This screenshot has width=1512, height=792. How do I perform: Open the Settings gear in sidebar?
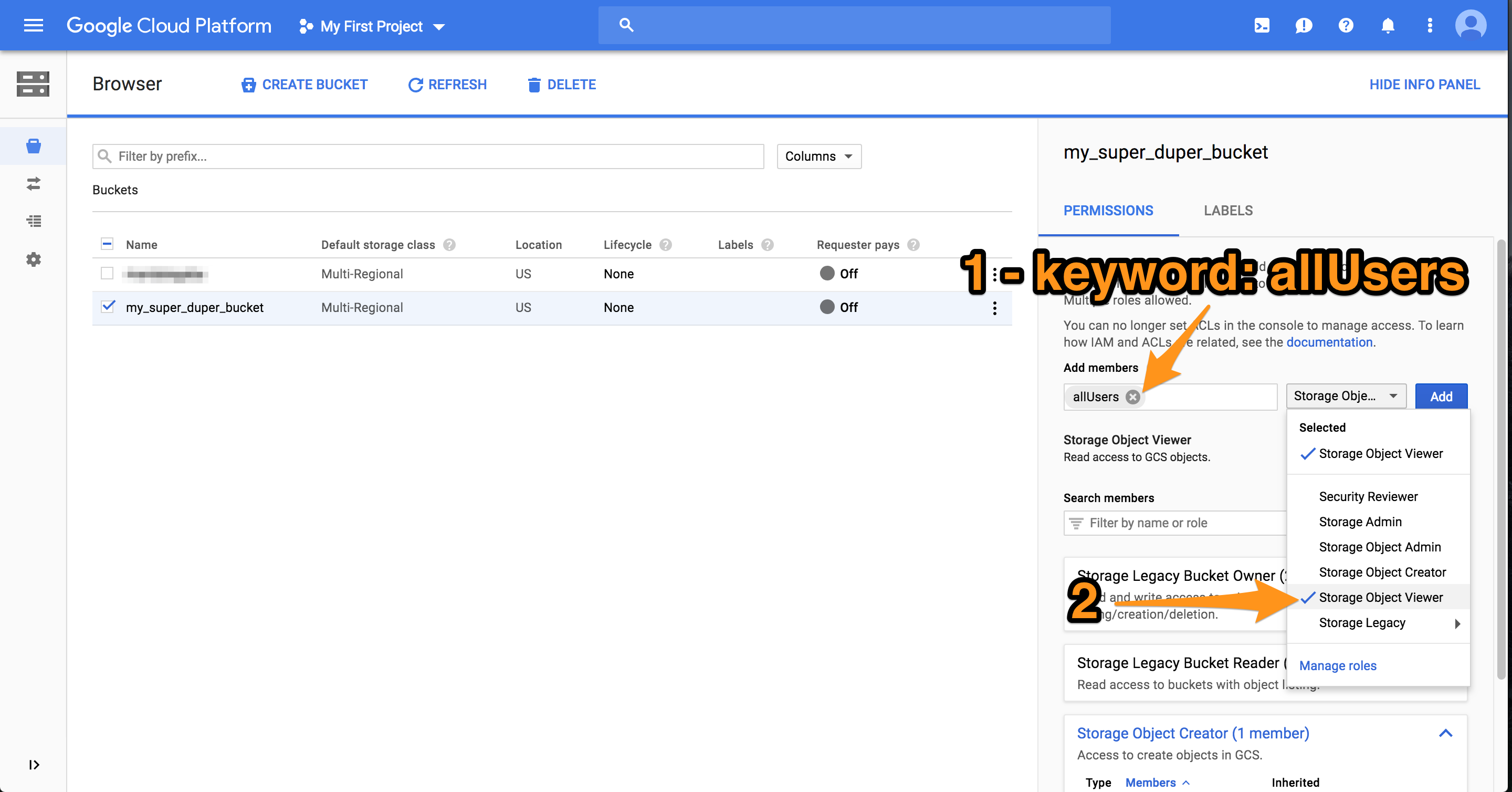coord(34,259)
